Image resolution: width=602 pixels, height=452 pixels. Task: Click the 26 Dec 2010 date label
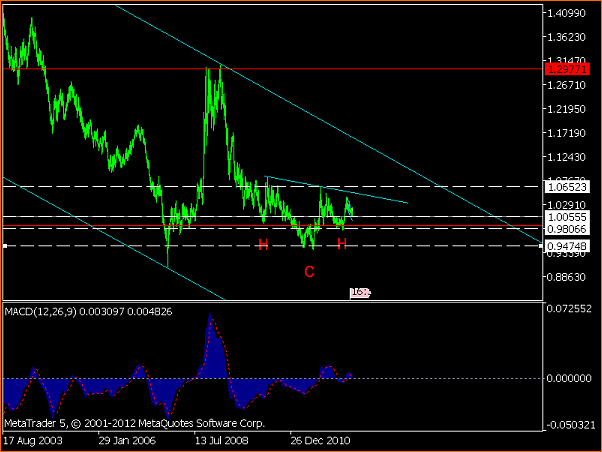(x=320, y=440)
